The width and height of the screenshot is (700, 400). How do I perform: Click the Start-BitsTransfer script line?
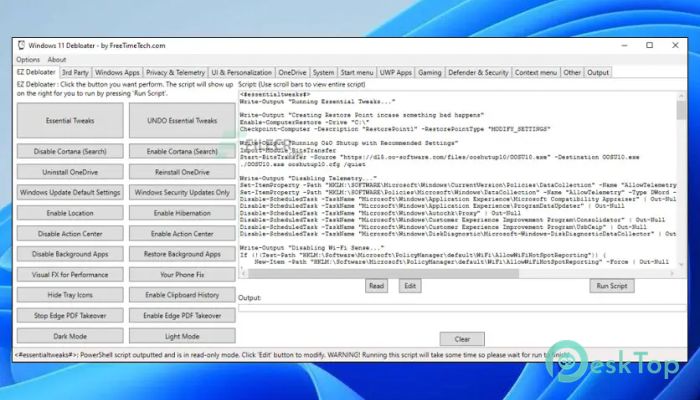click(x=439, y=157)
